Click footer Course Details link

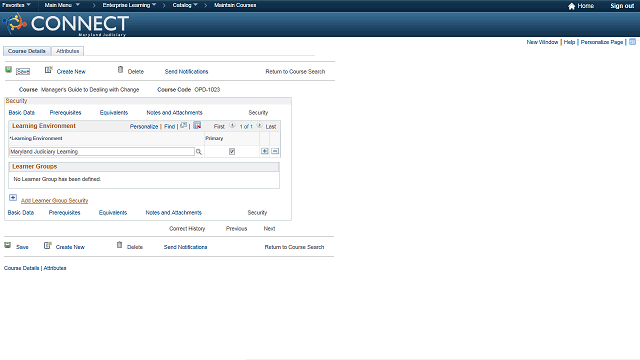(x=21, y=268)
